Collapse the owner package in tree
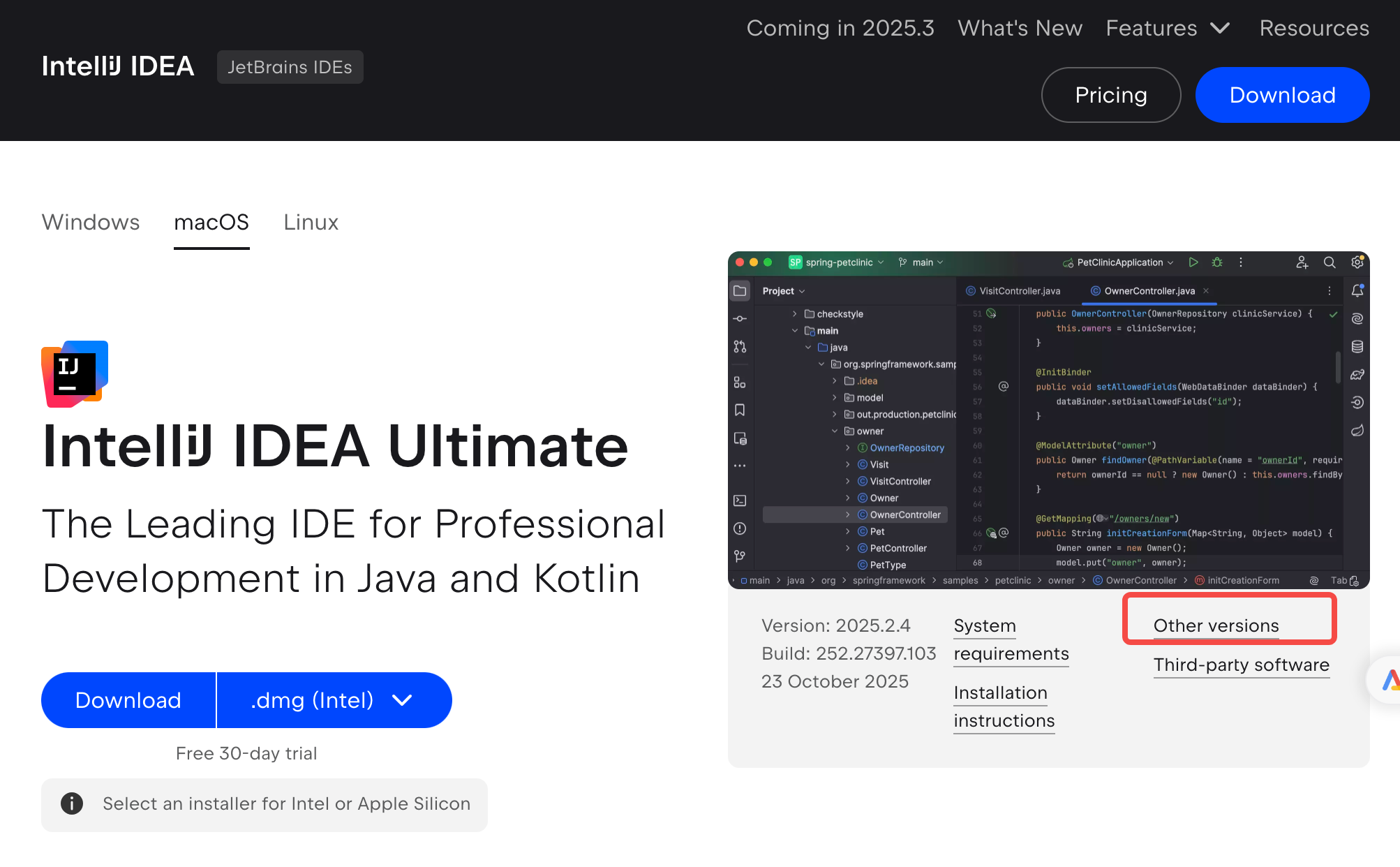Screen dimensions: 1400x867 tap(835, 431)
